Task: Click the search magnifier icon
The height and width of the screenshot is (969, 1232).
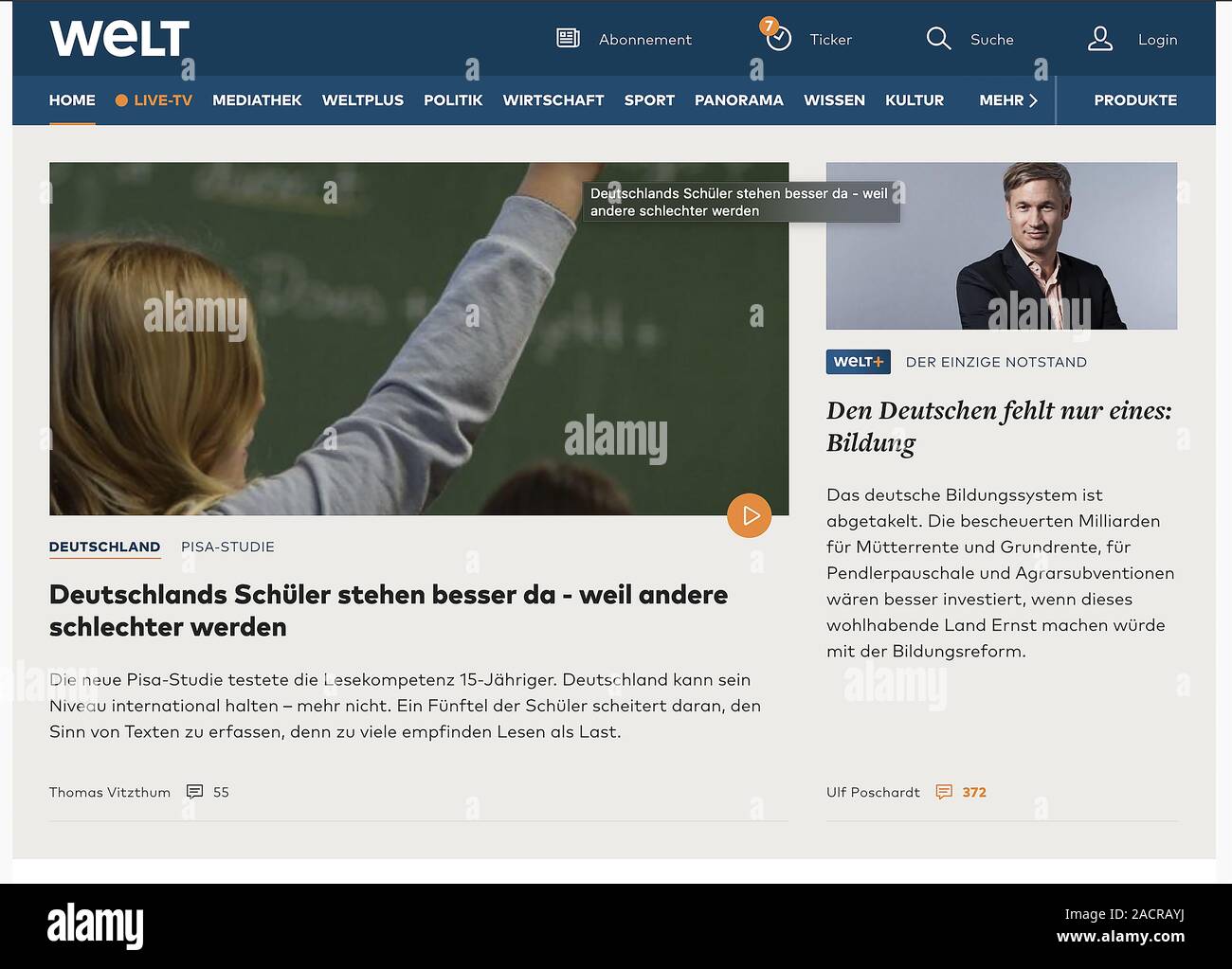Action: 938,38
